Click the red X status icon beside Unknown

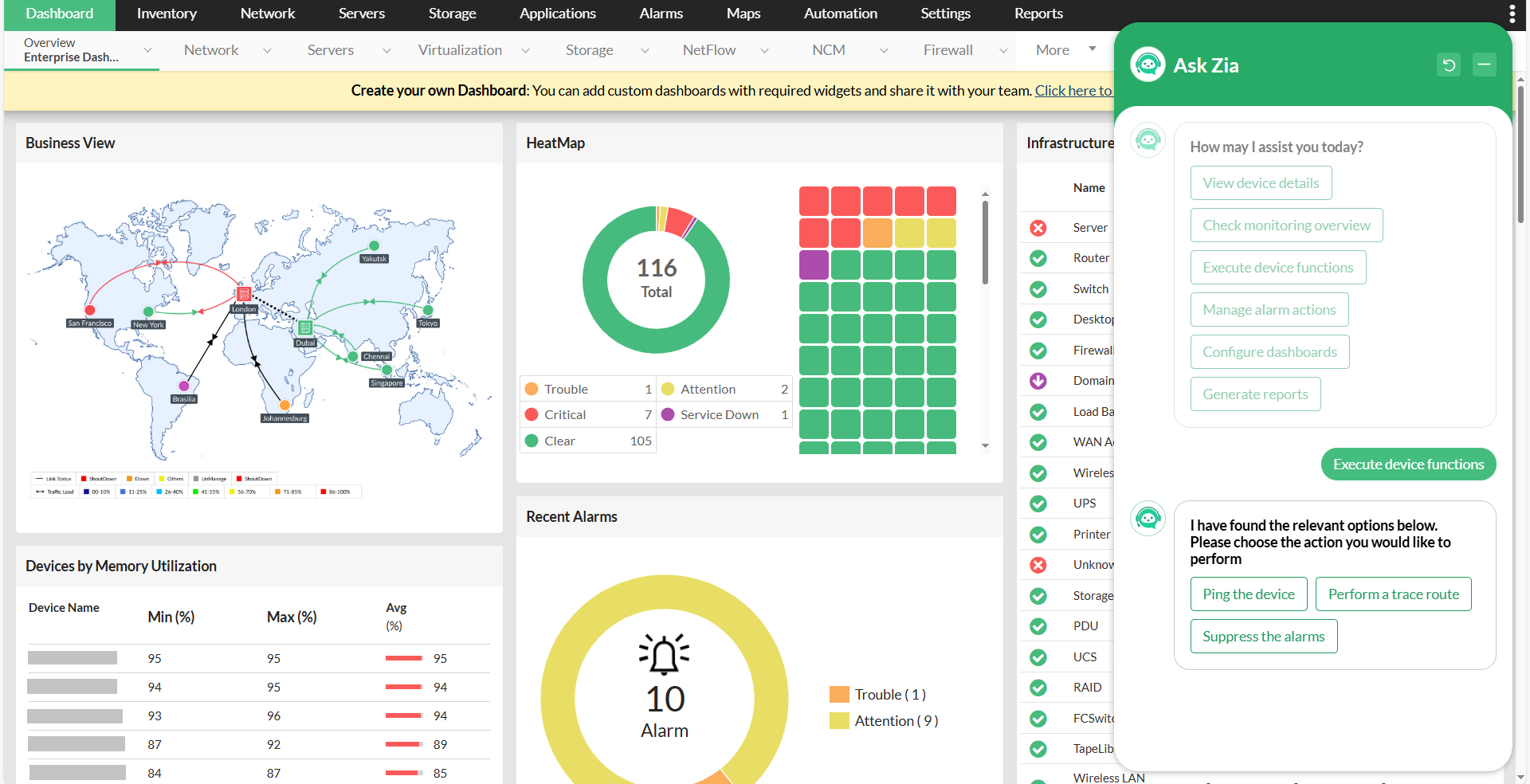click(1038, 565)
